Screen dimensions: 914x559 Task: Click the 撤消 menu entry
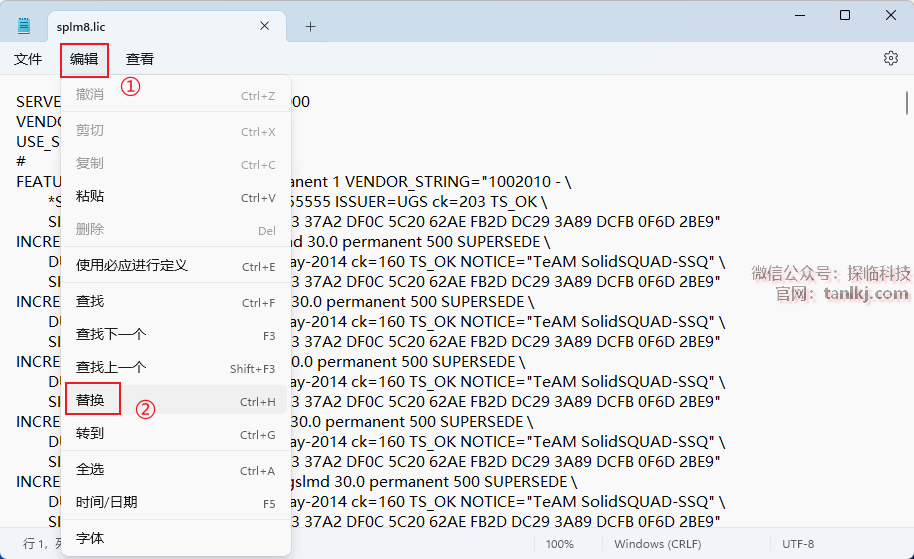click(x=175, y=94)
